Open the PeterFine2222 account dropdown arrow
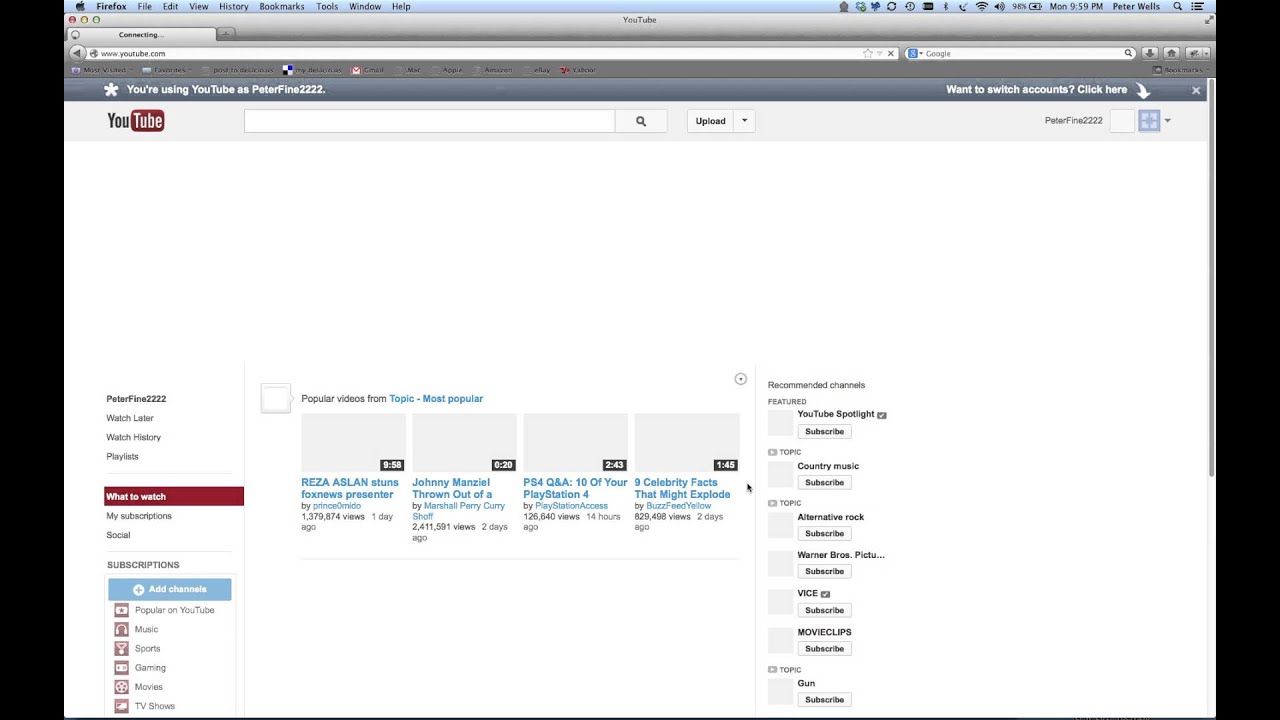Viewport: 1280px width, 720px height. (x=1167, y=121)
